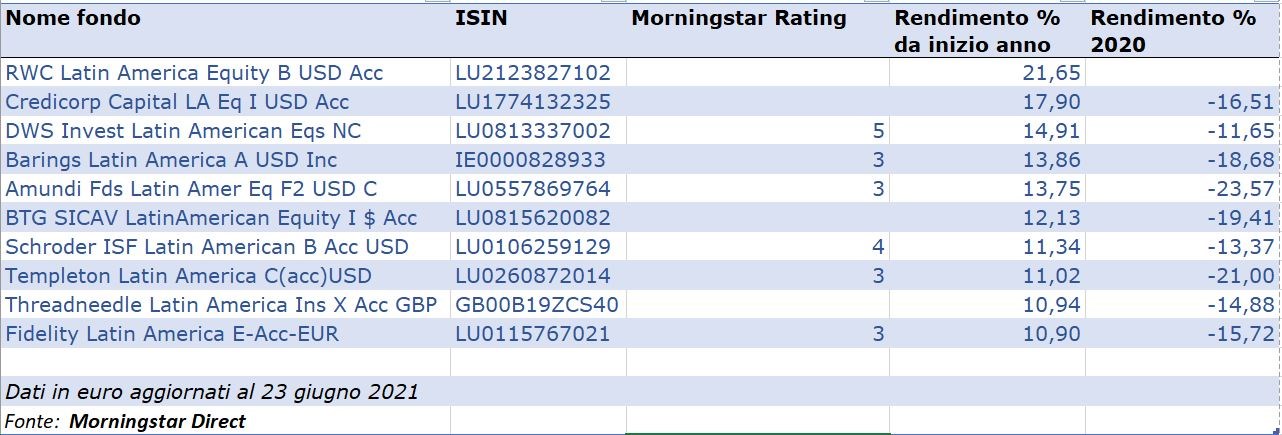
Task: Open DWS Invest Latin American Eqs NC
Action: click(x=183, y=131)
